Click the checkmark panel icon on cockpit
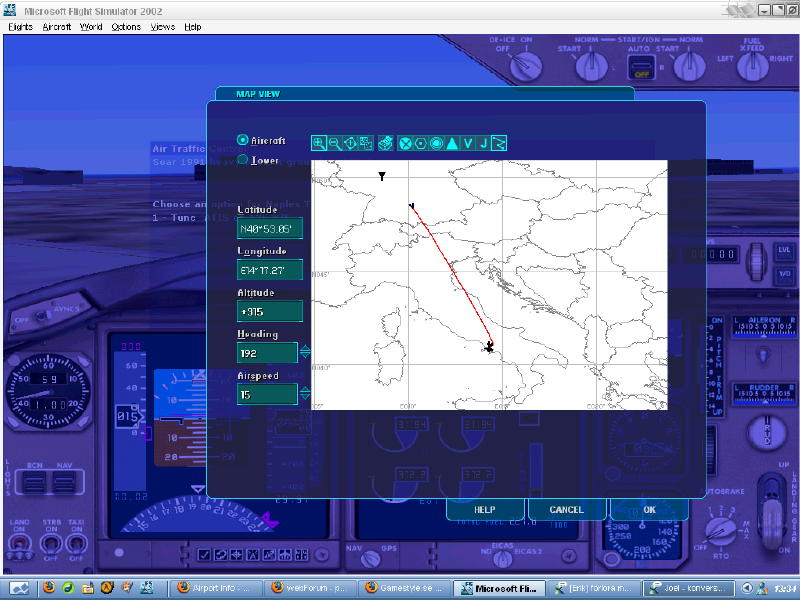Image resolution: width=800 pixels, height=600 pixels. (x=204, y=555)
